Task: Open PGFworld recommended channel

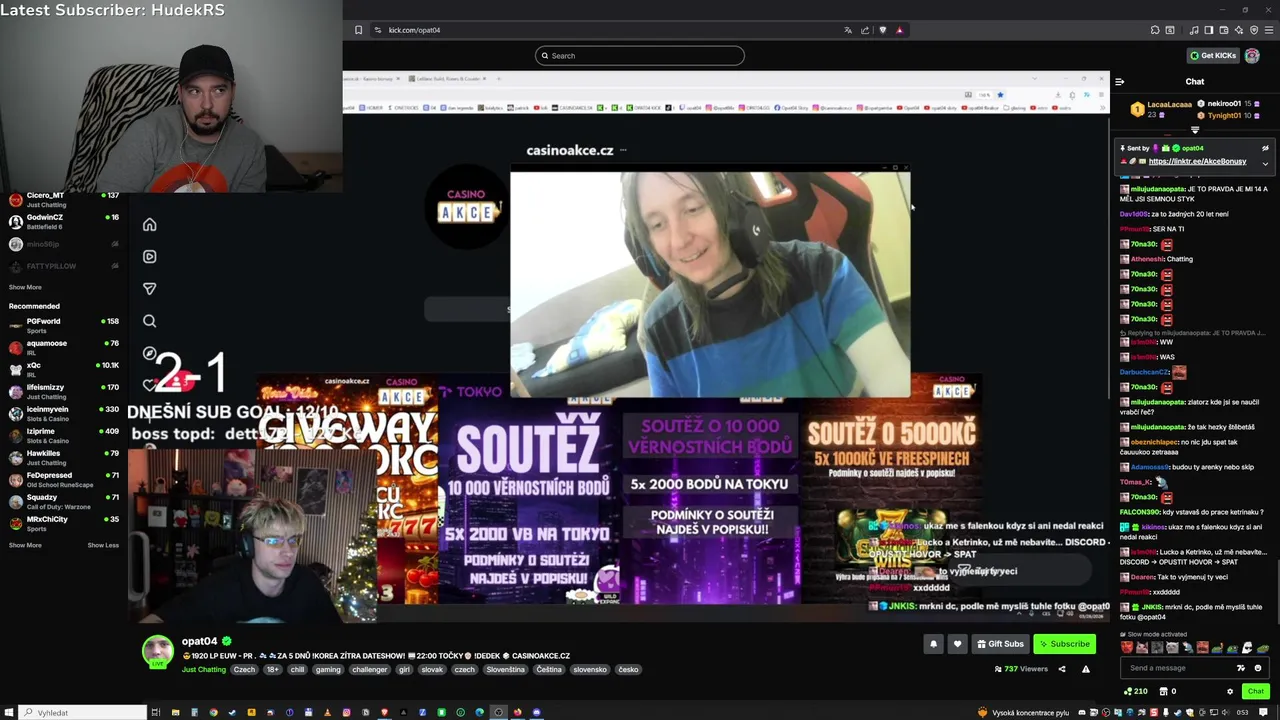Action: point(62,325)
